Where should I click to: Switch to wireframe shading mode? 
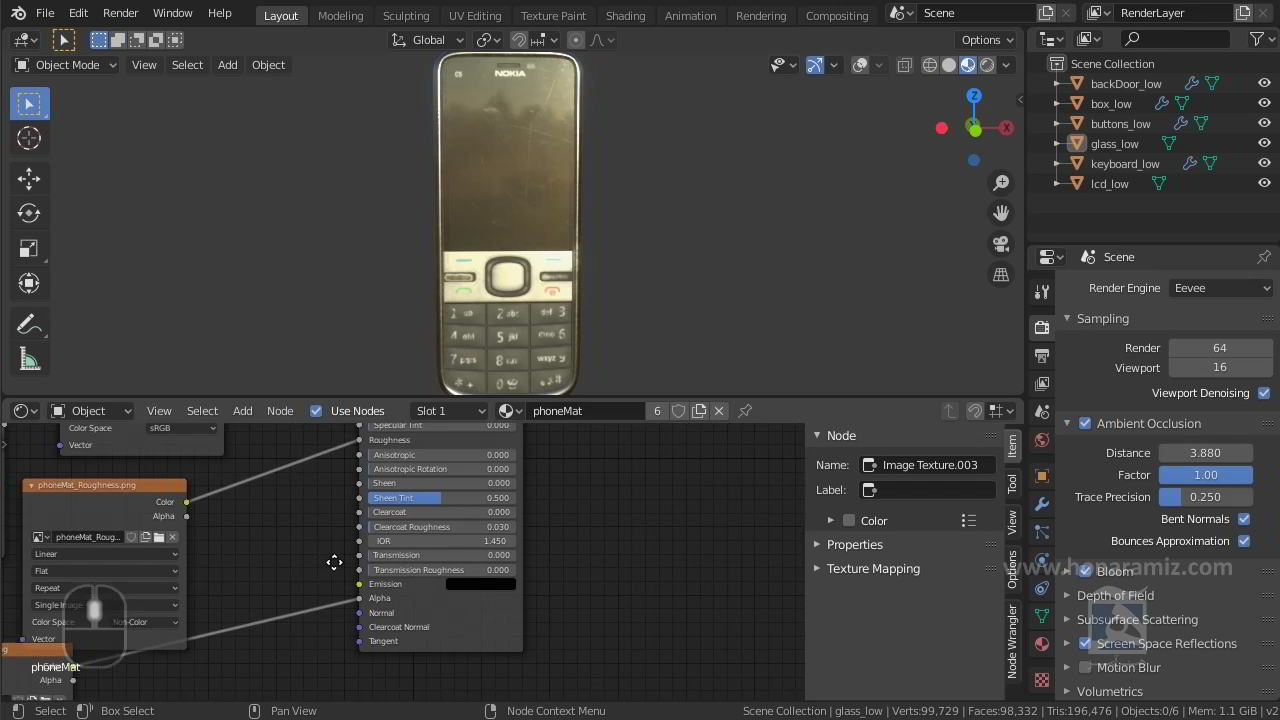coord(930,65)
